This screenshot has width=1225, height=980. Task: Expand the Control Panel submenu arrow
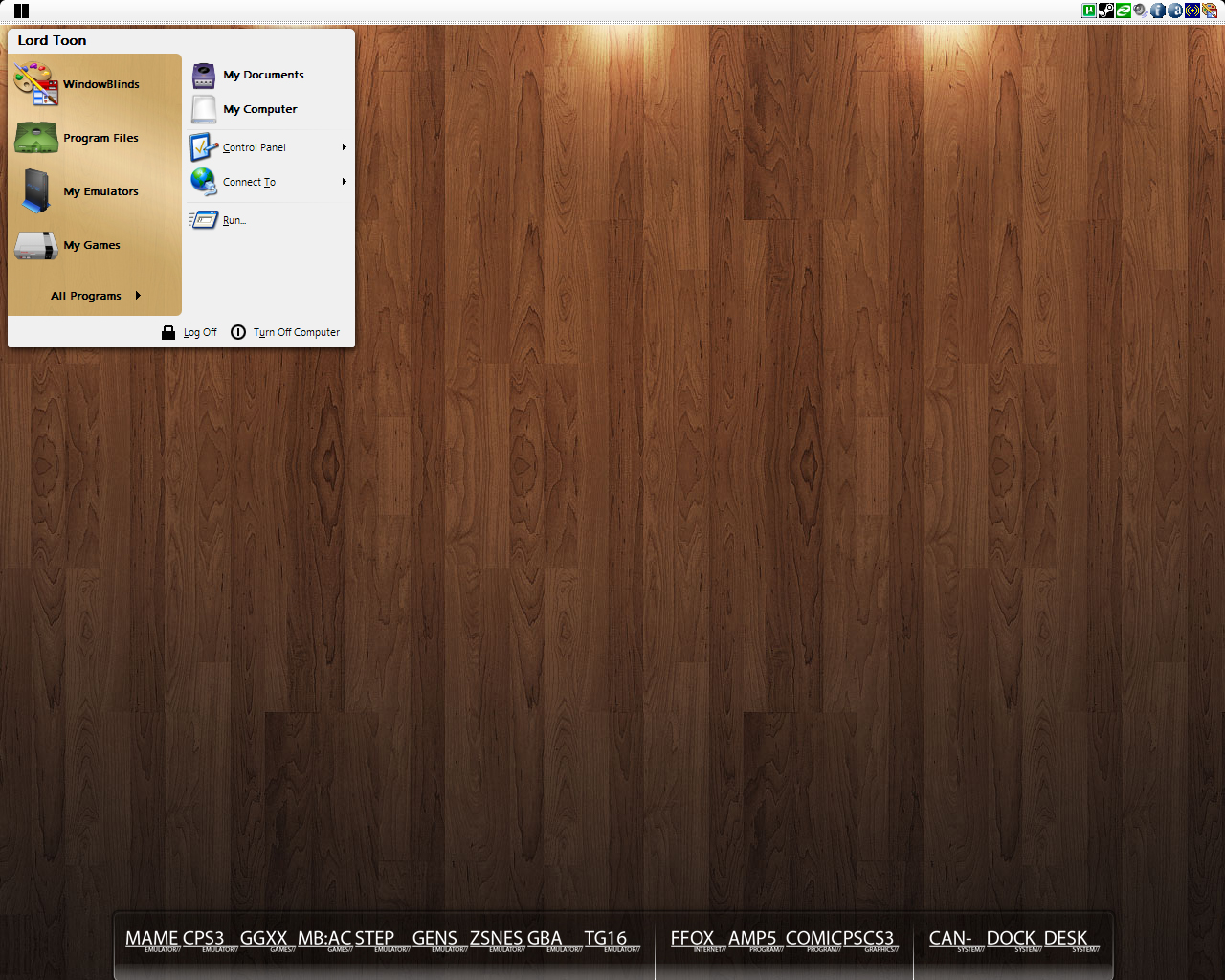pos(344,147)
